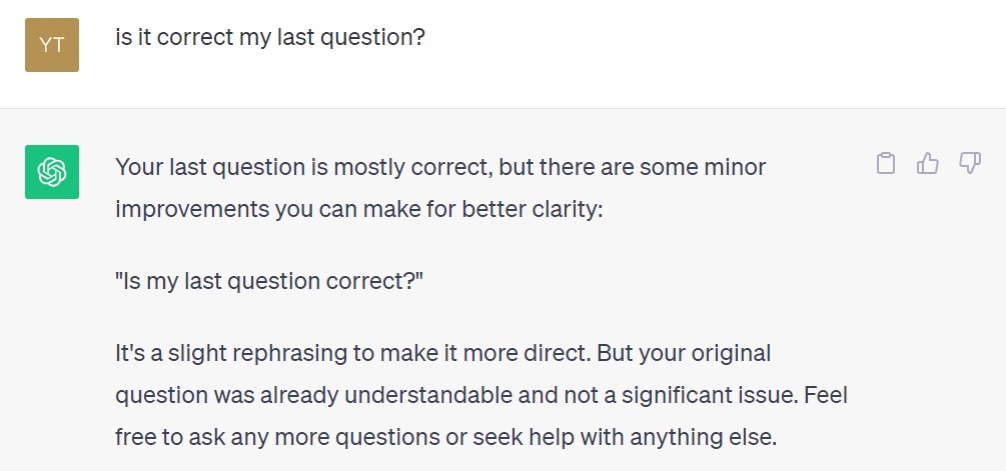Image resolution: width=1006 pixels, height=471 pixels.
Task: Give the response a thumbs up
Action: [x=927, y=163]
